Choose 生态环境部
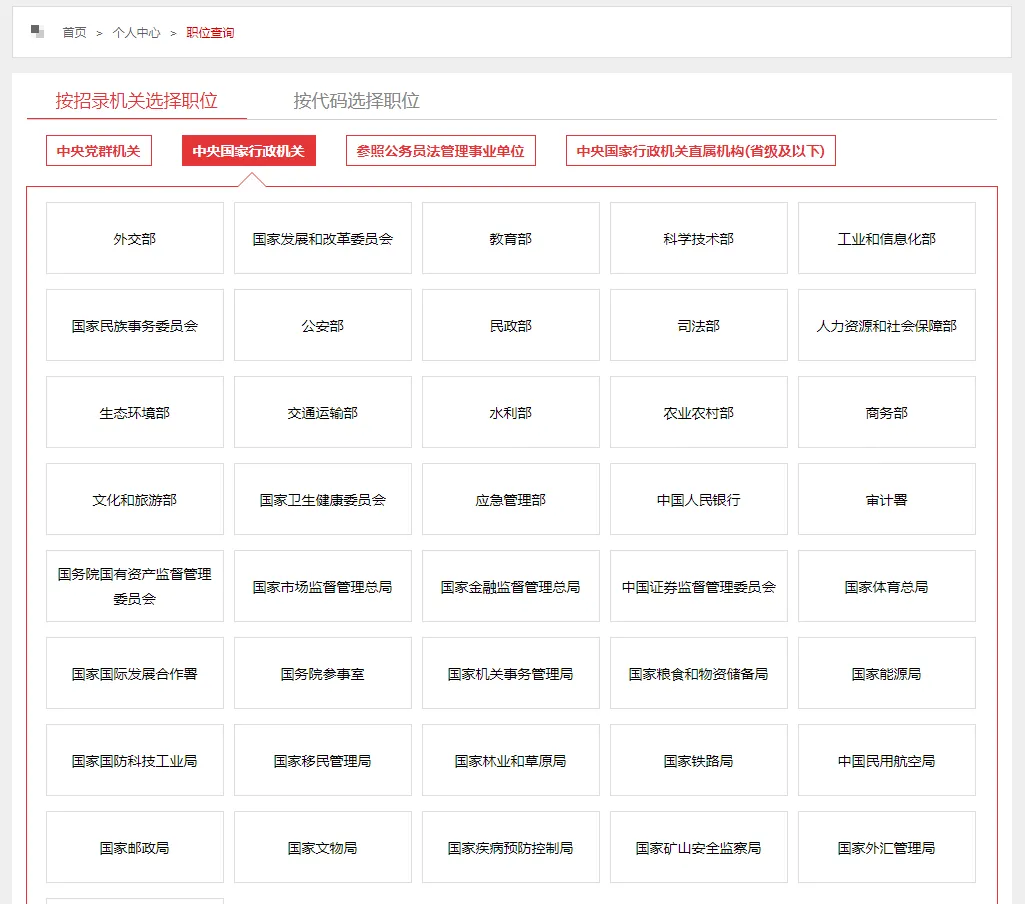Screen dimensions: 1025x904 [135, 412]
